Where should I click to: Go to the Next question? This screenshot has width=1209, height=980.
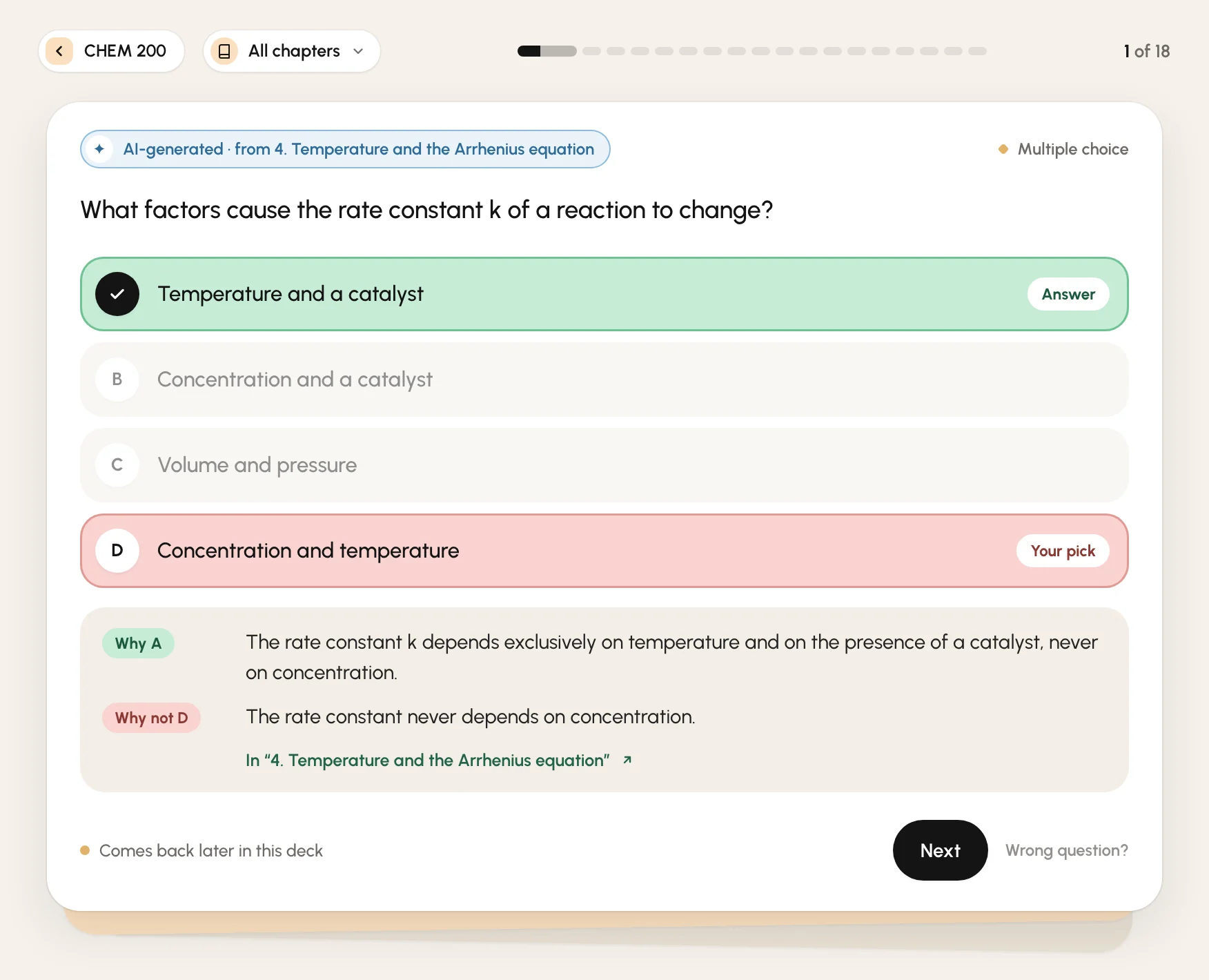point(940,850)
